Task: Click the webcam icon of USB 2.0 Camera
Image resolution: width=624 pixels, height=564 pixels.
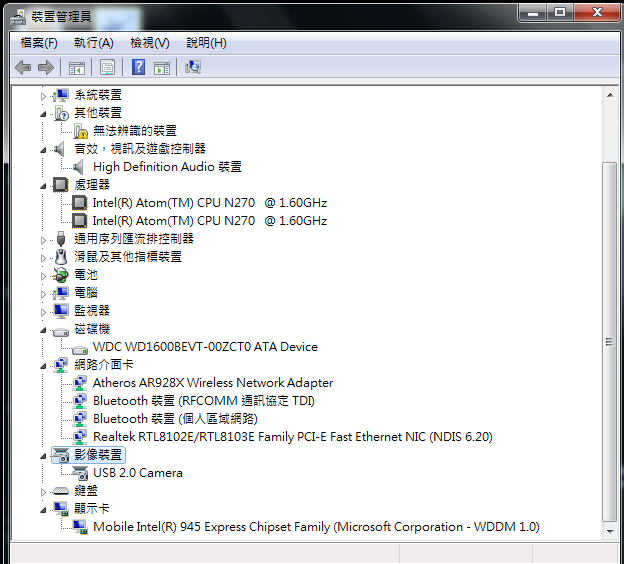Action: 80,473
